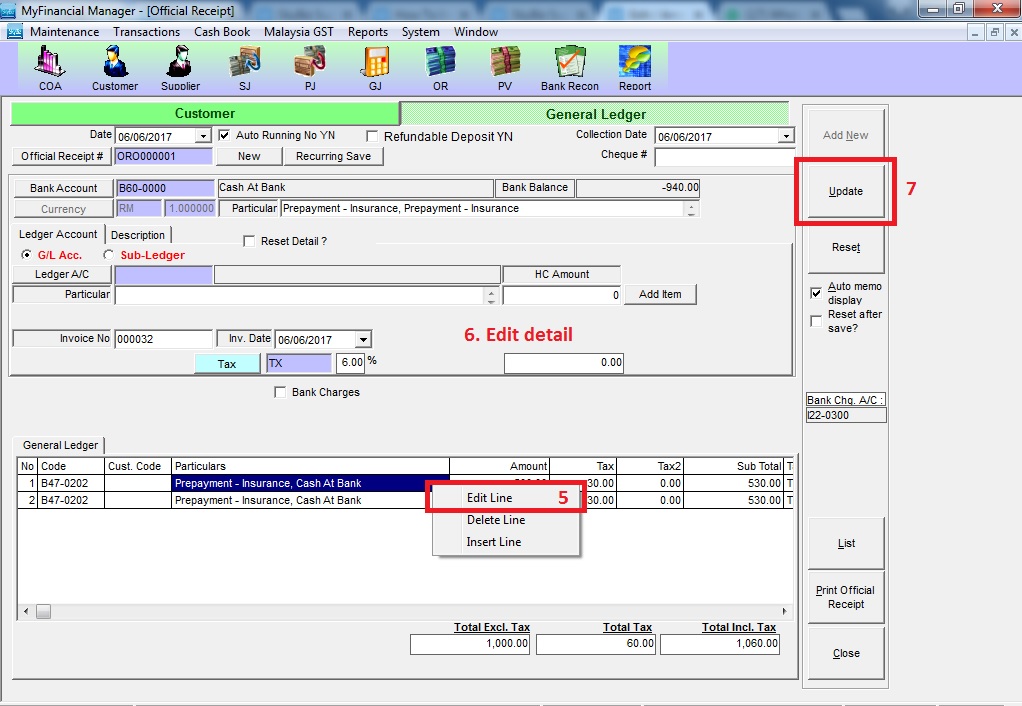Click the Customer toolbar icon

click(115, 66)
